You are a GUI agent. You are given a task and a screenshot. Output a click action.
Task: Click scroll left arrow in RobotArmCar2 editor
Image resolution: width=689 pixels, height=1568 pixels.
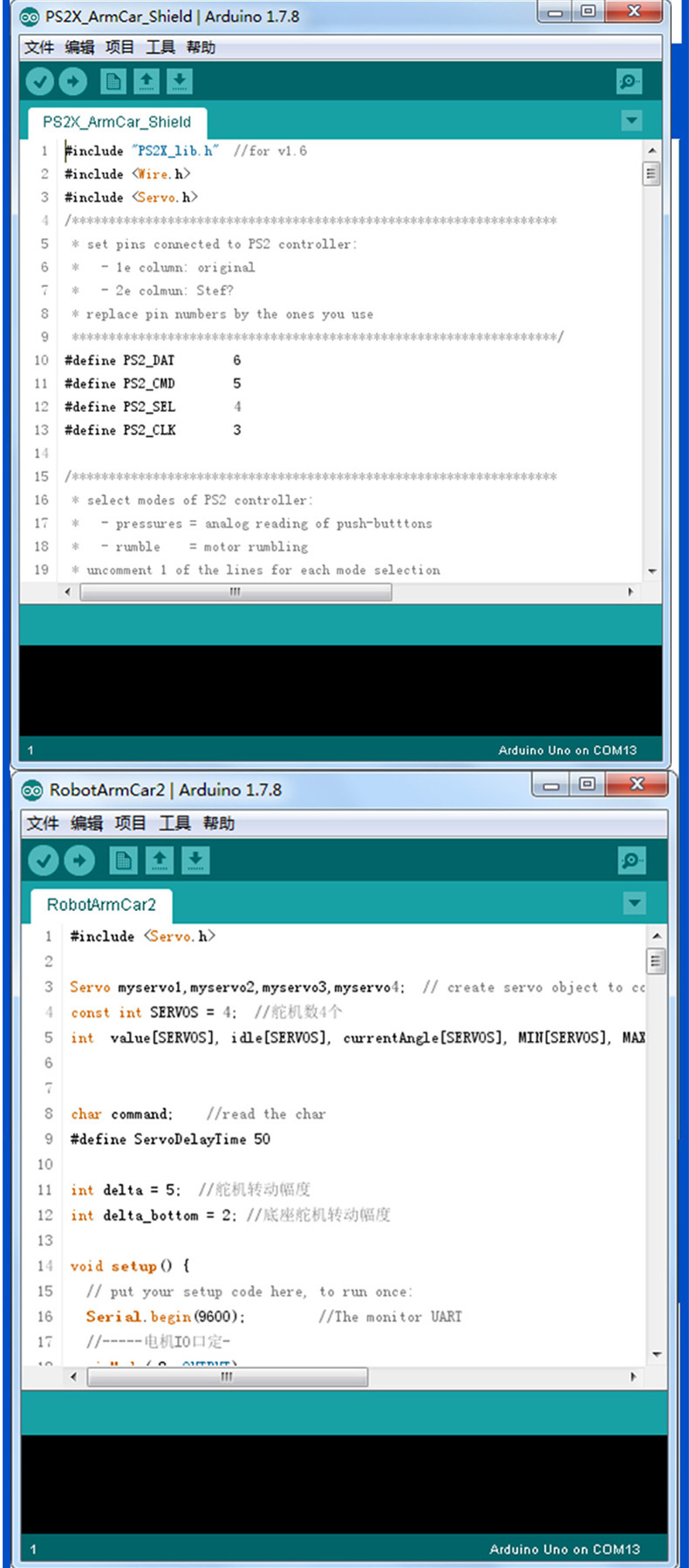[73, 1376]
